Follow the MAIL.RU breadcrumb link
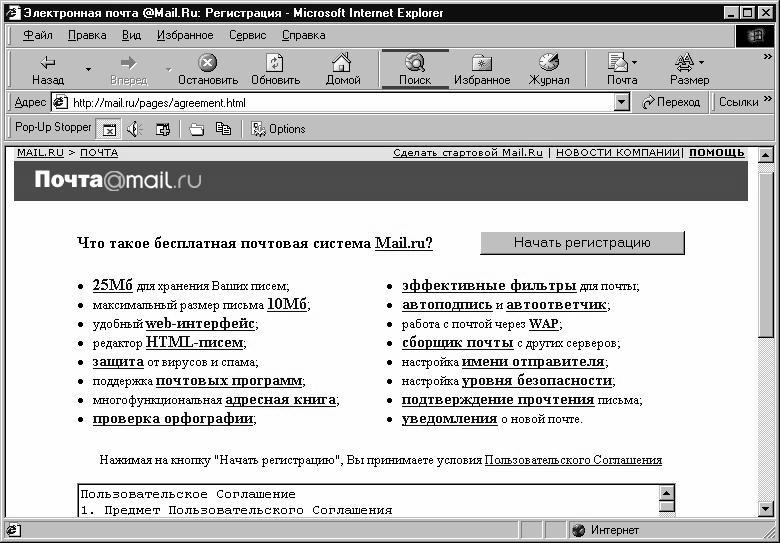Screen dimensions: 780x543 coord(40,153)
